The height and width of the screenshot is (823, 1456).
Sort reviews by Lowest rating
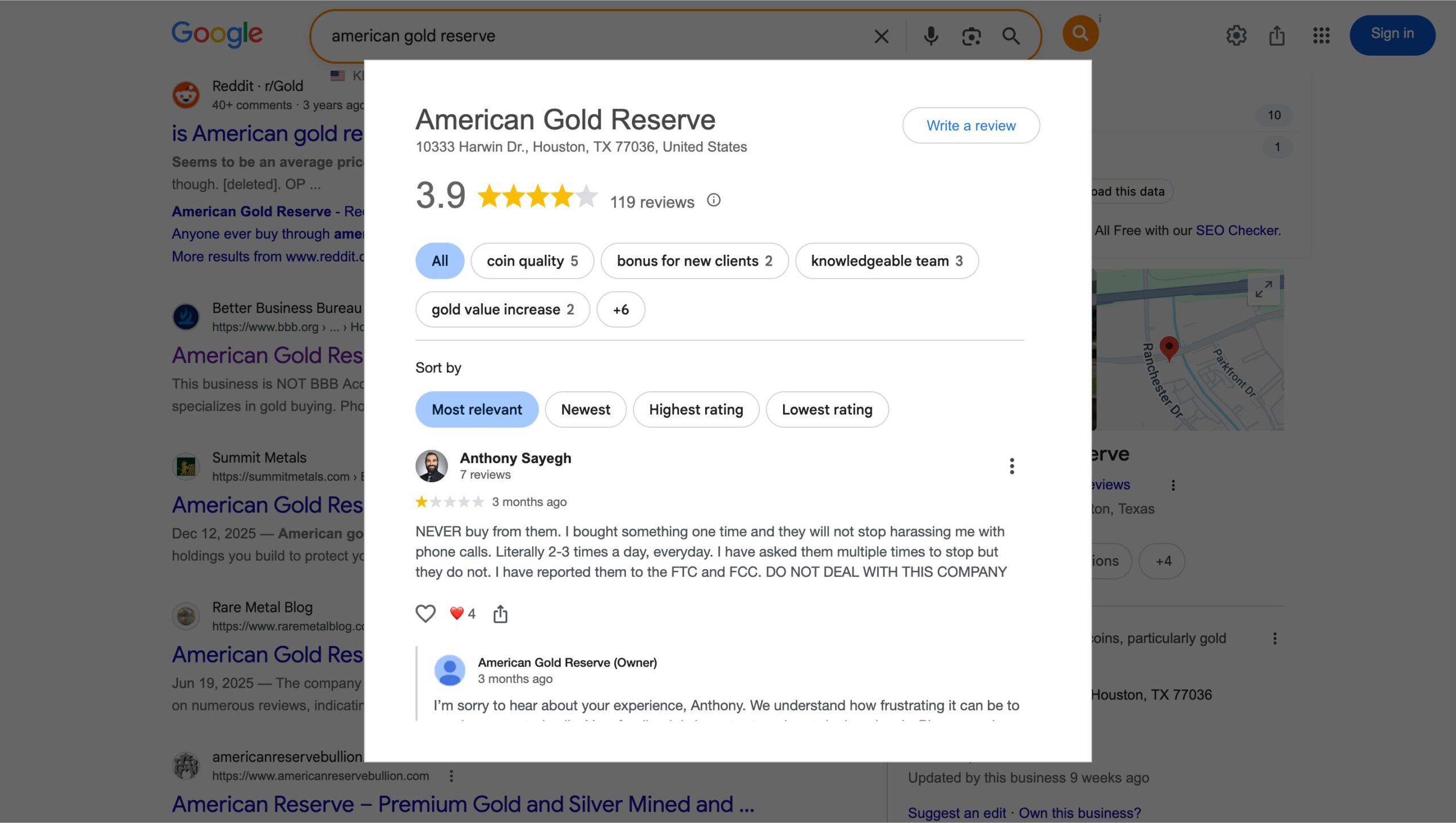pyautogui.click(x=827, y=410)
